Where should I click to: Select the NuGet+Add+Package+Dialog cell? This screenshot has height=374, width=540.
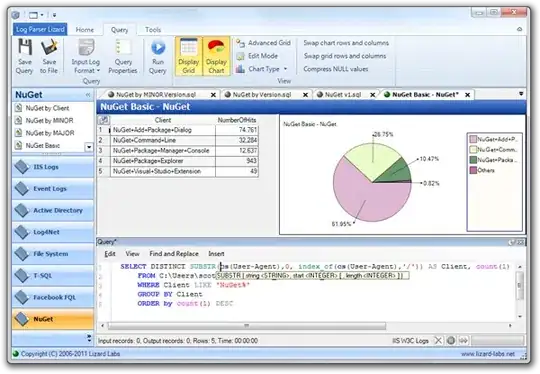pyautogui.click(x=163, y=130)
